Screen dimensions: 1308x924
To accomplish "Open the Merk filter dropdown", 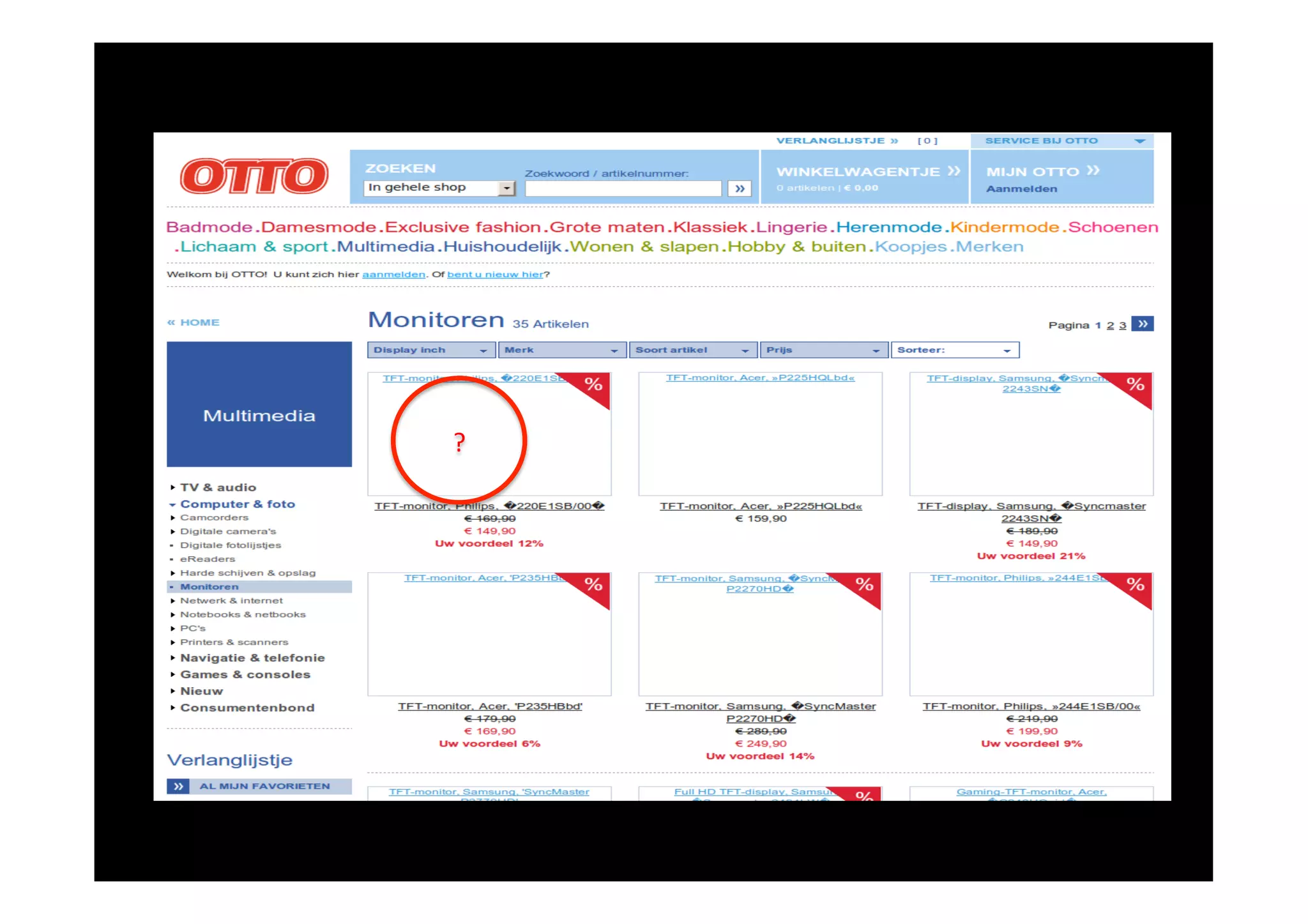I will pos(561,350).
